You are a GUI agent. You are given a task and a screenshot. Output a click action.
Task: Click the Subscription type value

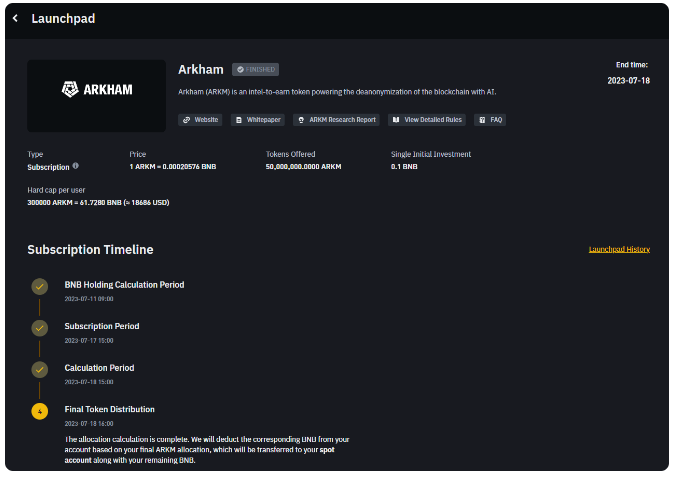pyautogui.click(x=48, y=167)
